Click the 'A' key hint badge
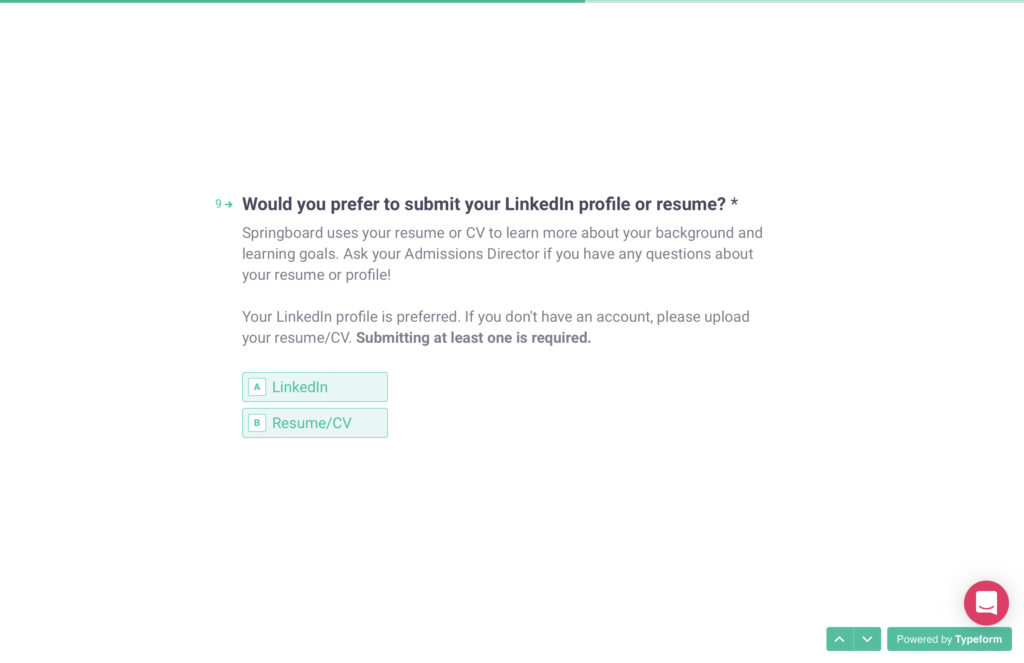The width and height of the screenshot is (1024, 663). pyautogui.click(x=257, y=387)
